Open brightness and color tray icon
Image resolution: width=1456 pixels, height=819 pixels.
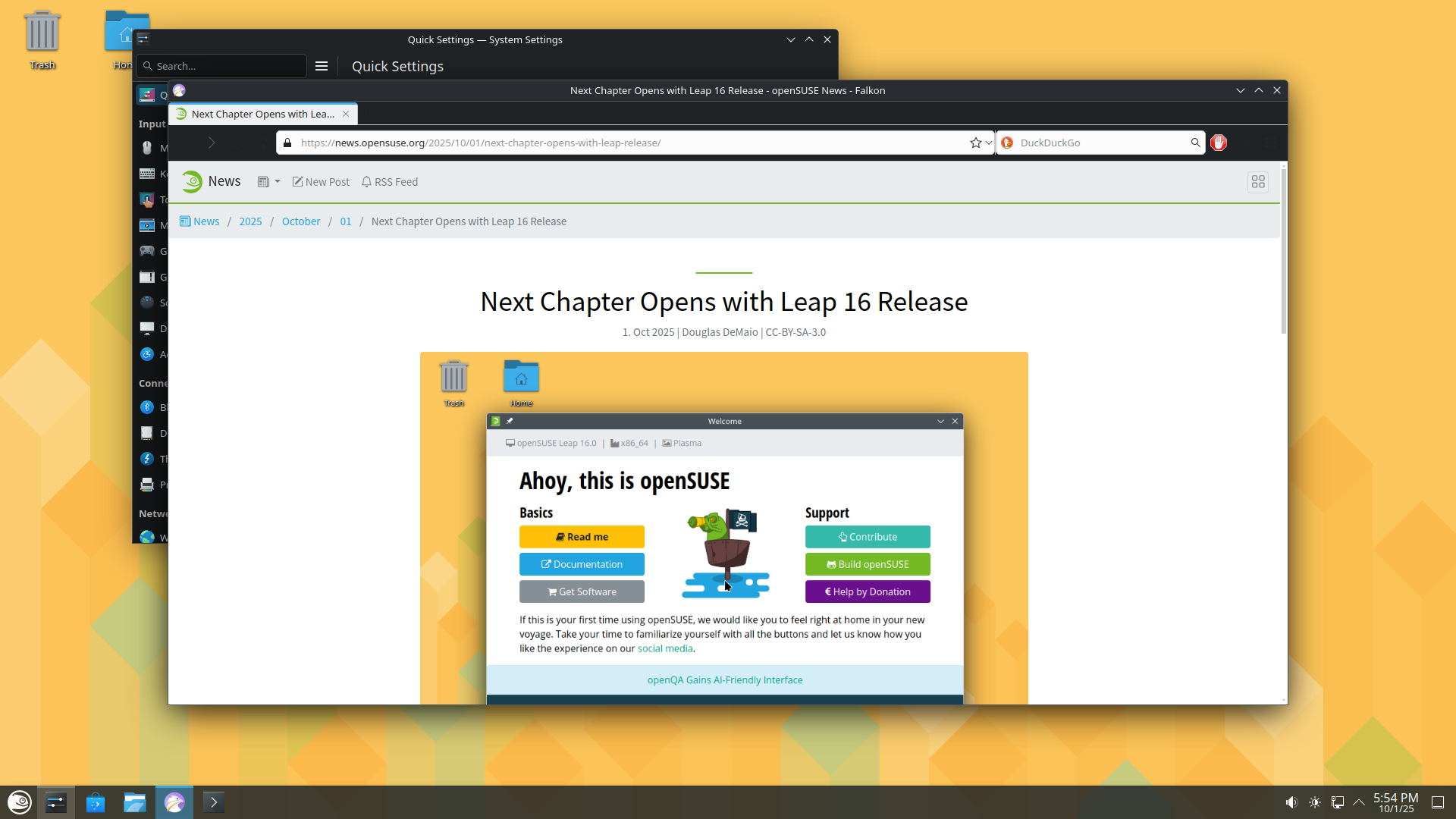click(x=1315, y=802)
